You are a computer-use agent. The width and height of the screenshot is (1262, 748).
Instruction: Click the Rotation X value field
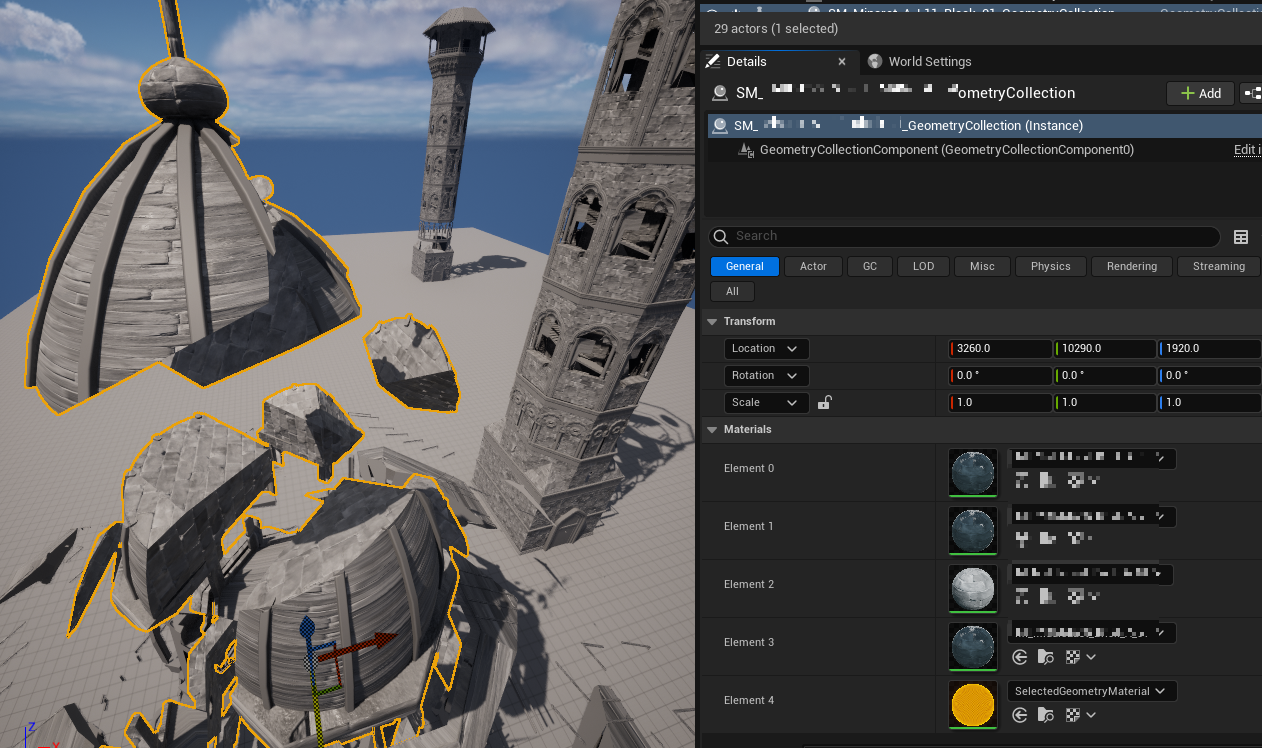[x=1000, y=375]
